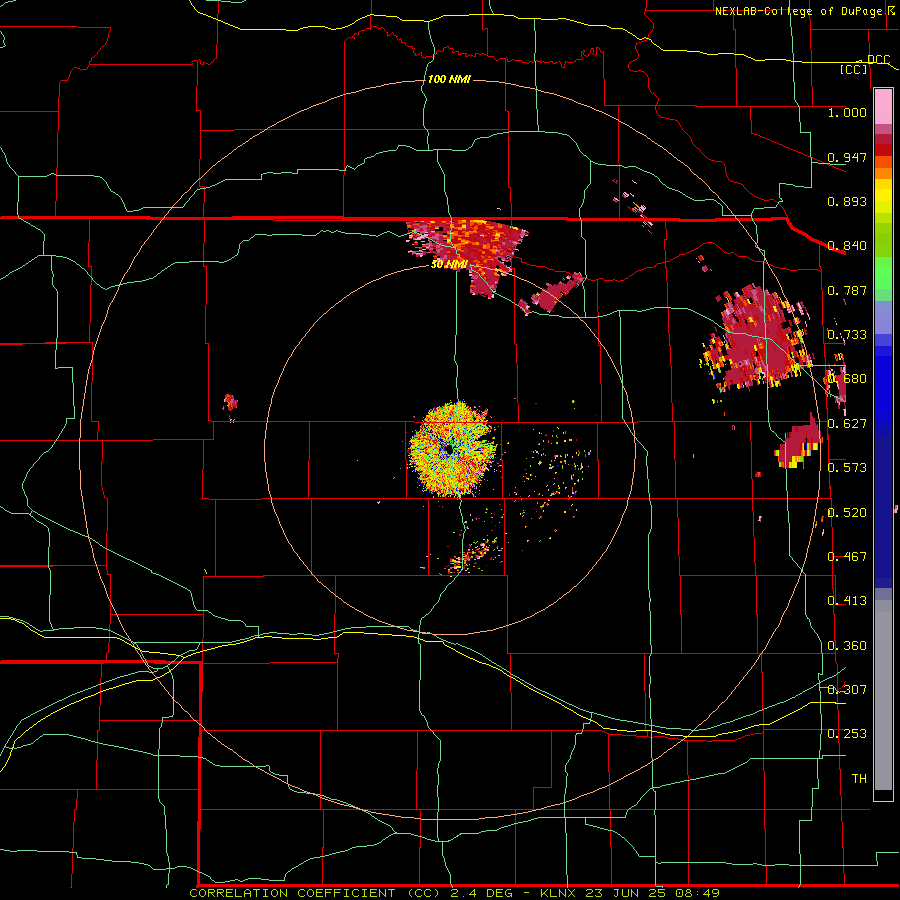Select the 0.893 scale value
The width and height of the screenshot is (900, 900).
[847, 201]
